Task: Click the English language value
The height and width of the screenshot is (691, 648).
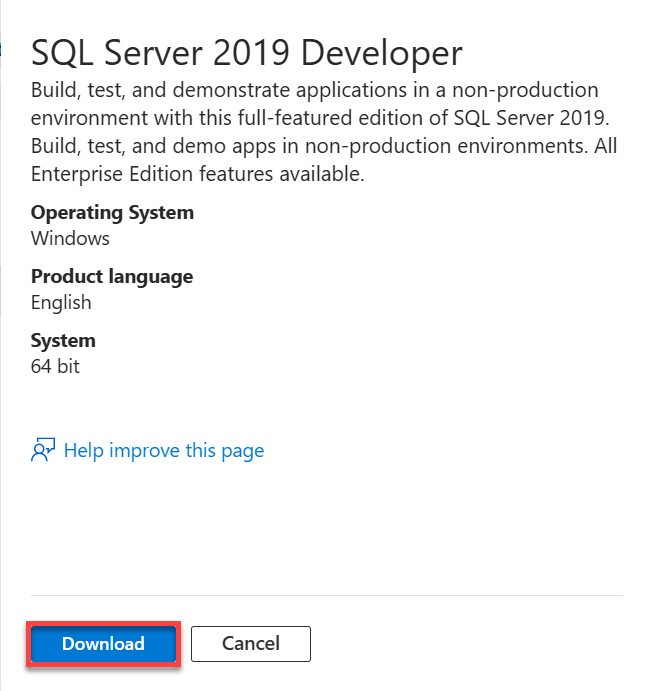Action: pyautogui.click(x=61, y=302)
